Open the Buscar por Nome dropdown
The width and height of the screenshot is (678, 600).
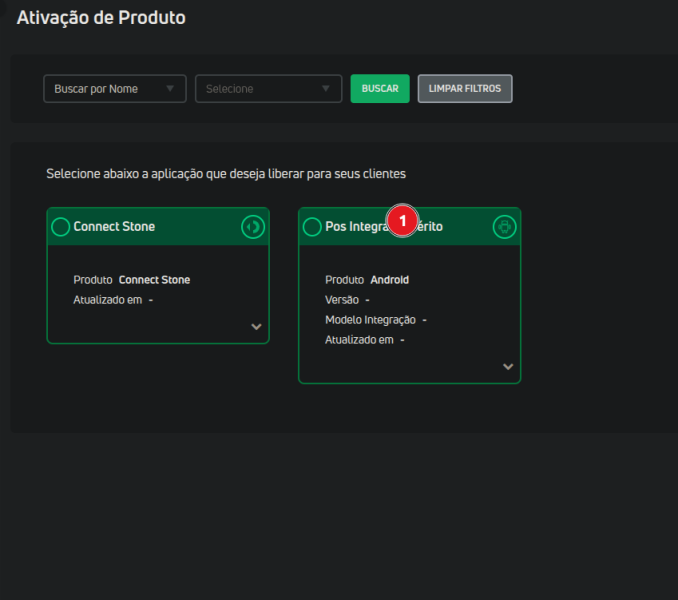pos(115,89)
